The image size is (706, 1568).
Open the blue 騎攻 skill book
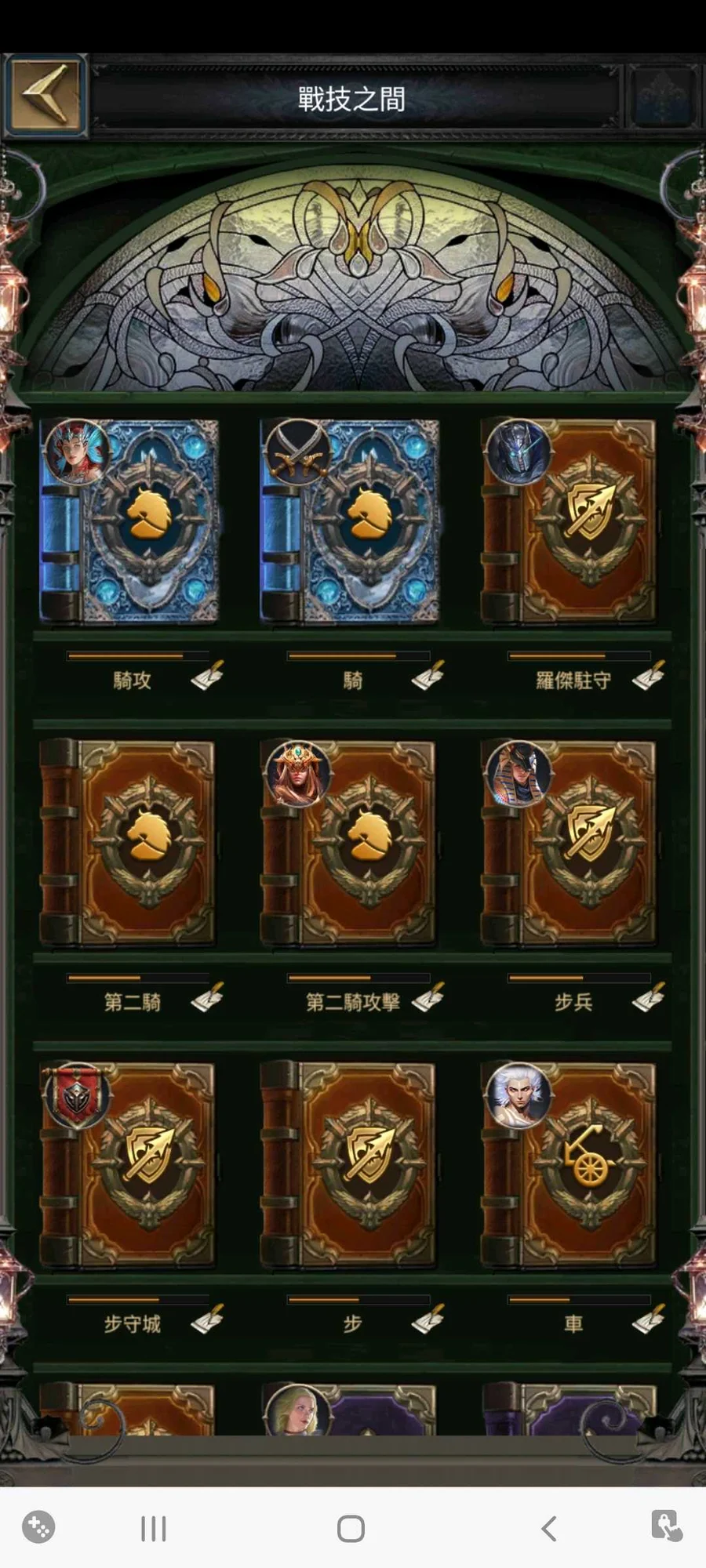tap(129, 521)
